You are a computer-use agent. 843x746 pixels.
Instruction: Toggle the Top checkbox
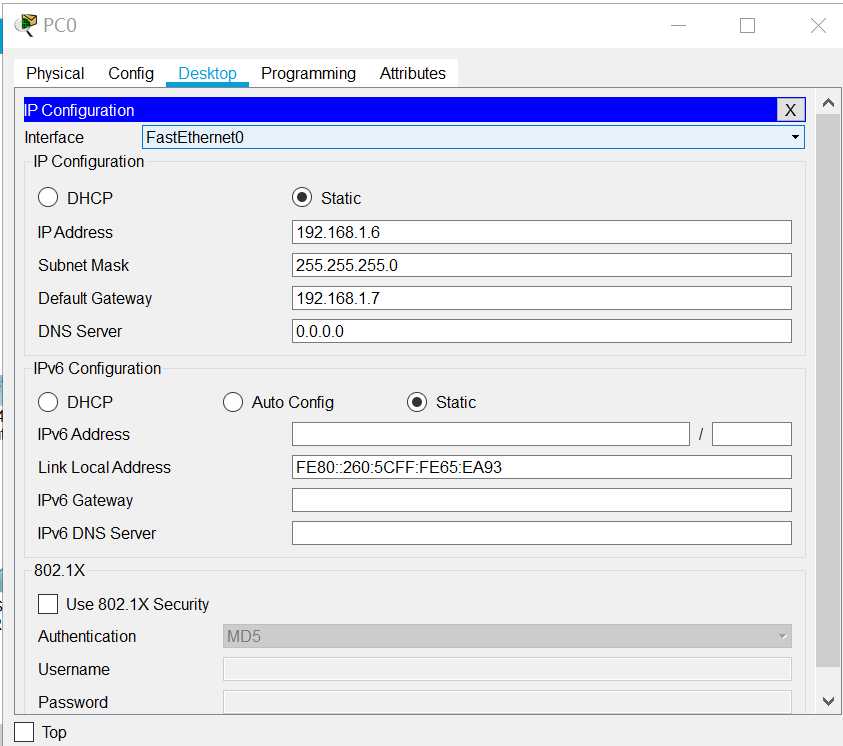[24, 732]
